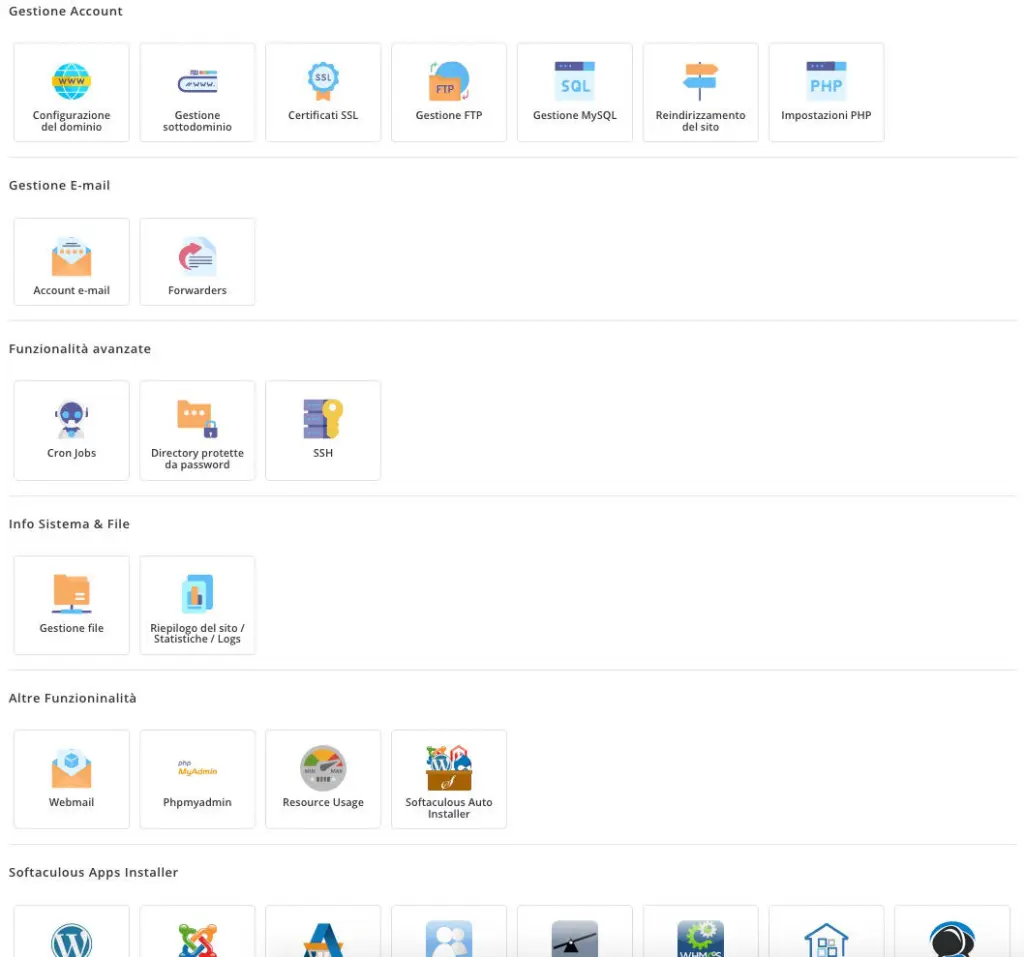This screenshot has height=957, width=1024.
Task: Open Gestione MySQL
Action: click(x=575, y=92)
